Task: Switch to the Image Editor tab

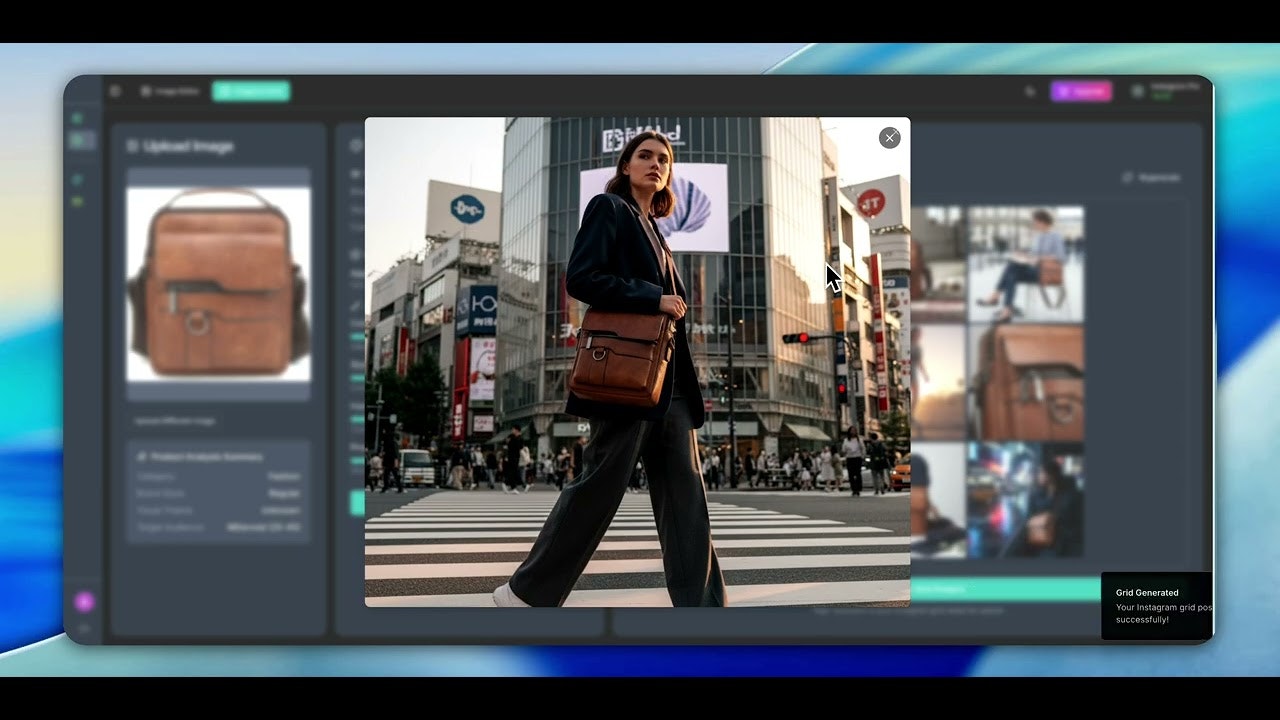Action: [170, 91]
